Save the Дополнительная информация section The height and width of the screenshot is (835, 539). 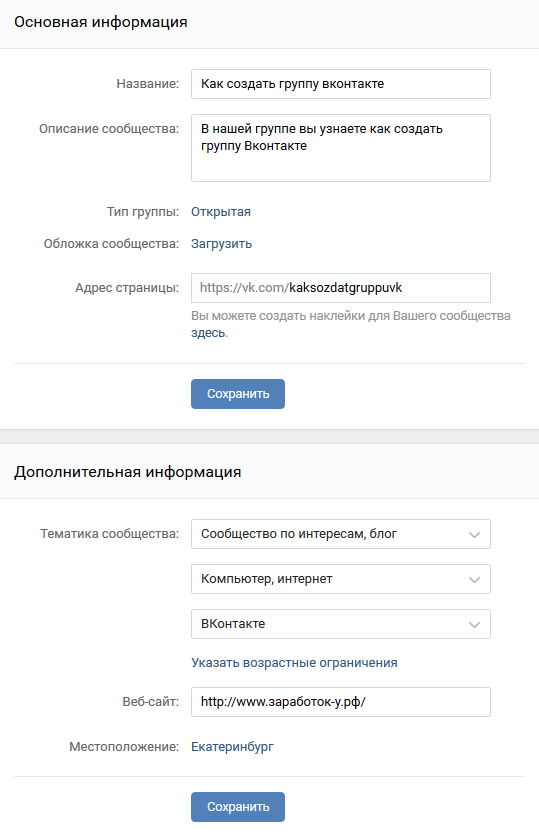(x=238, y=807)
